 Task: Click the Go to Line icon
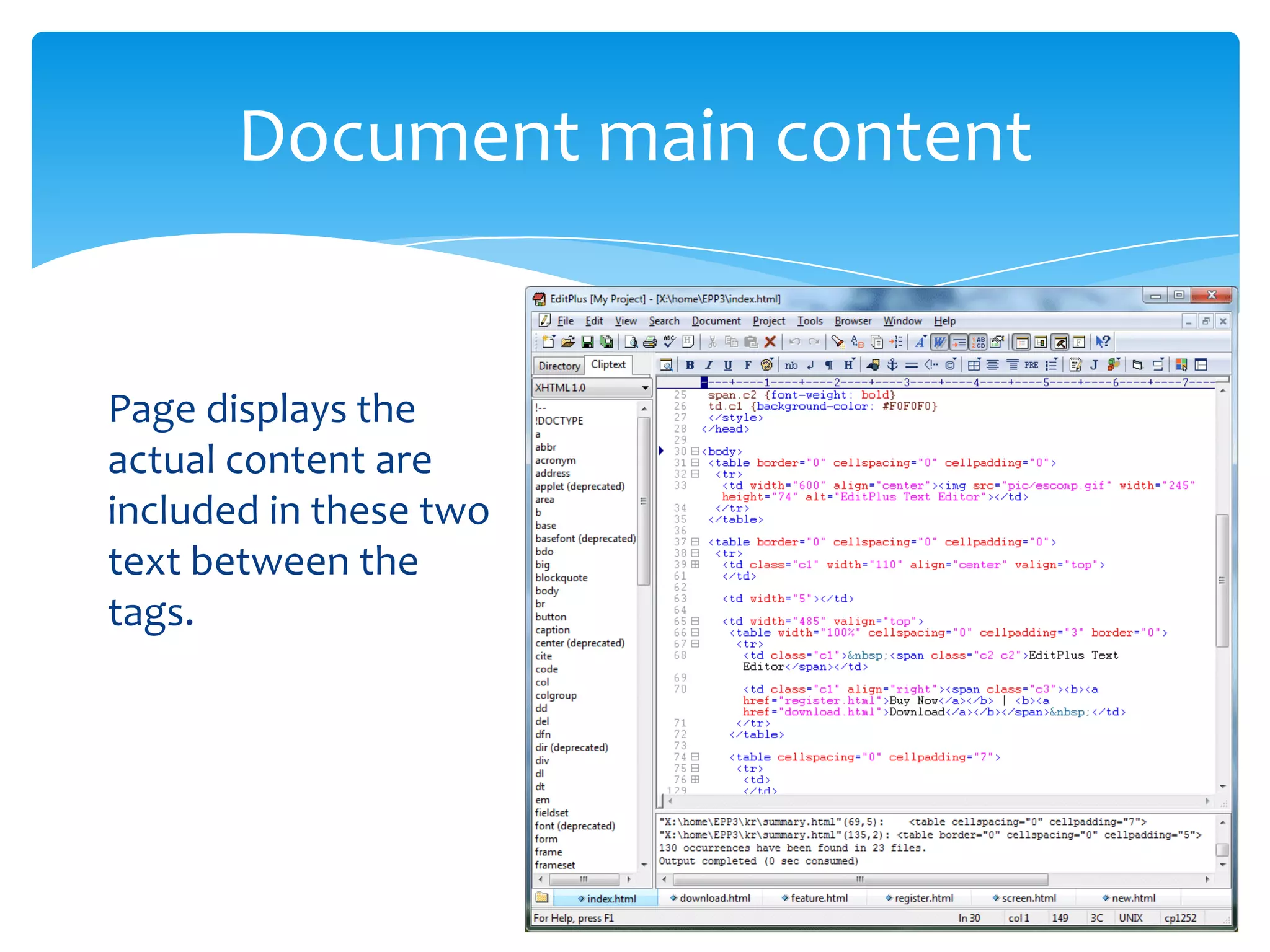click(x=896, y=342)
